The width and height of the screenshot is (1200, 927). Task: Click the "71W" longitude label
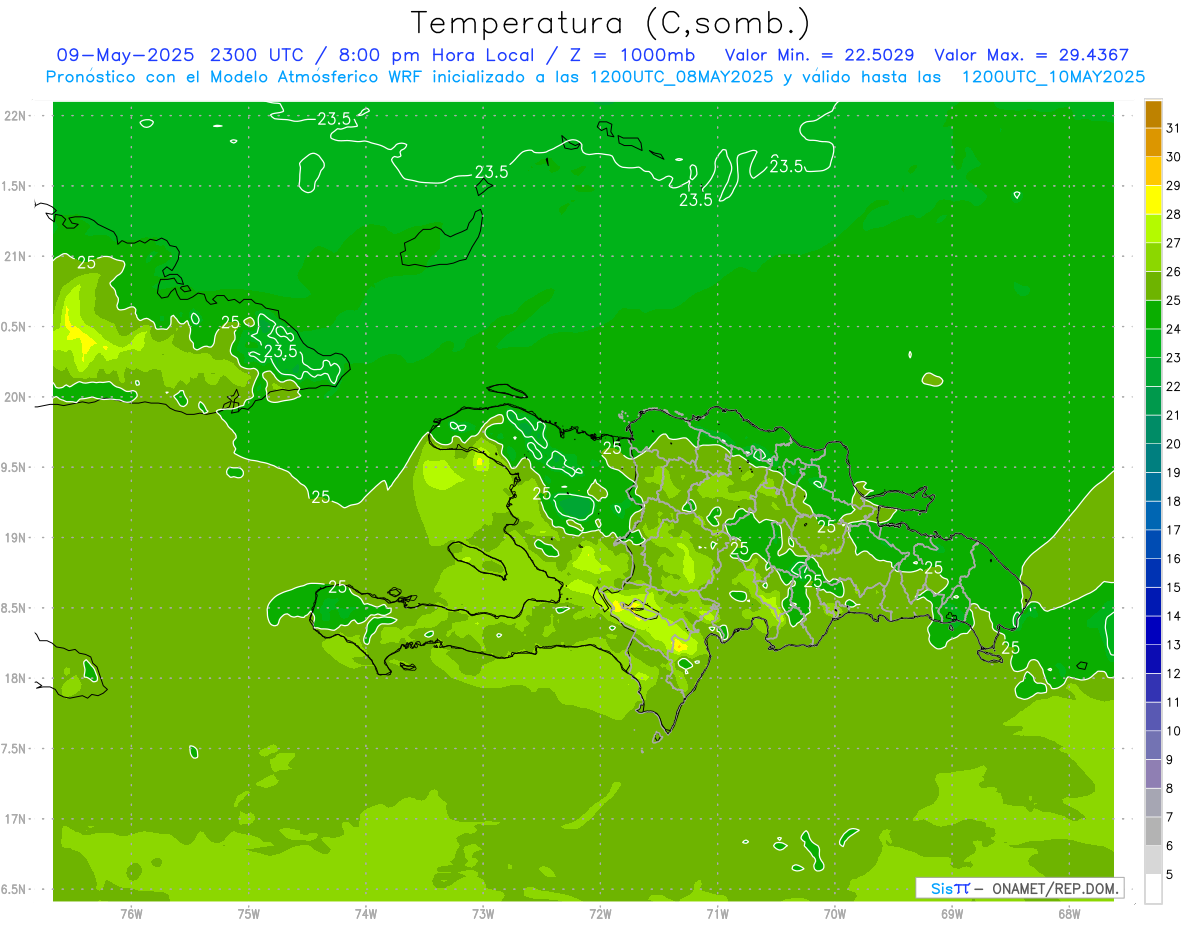click(x=717, y=914)
